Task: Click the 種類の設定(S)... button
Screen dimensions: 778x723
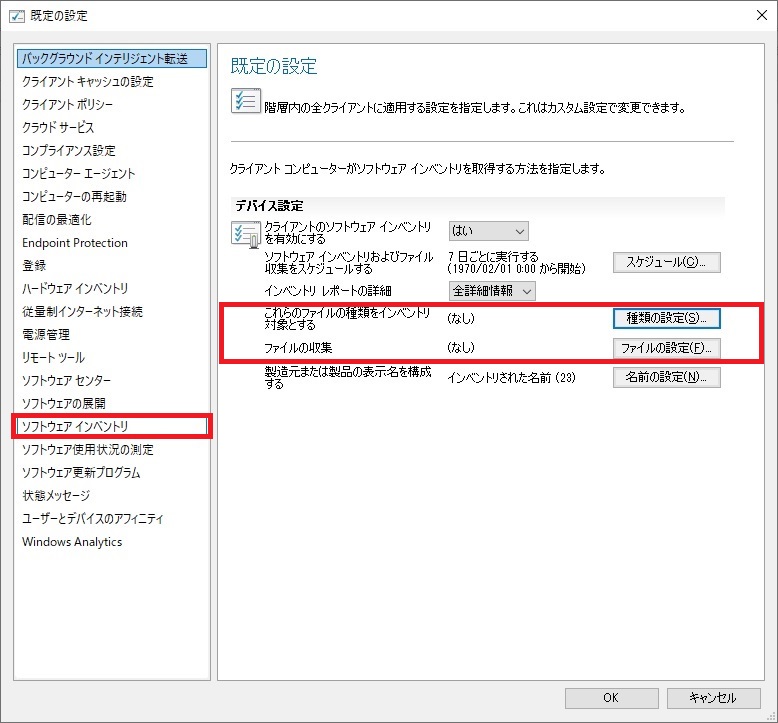Action: (x=666, y=318)
